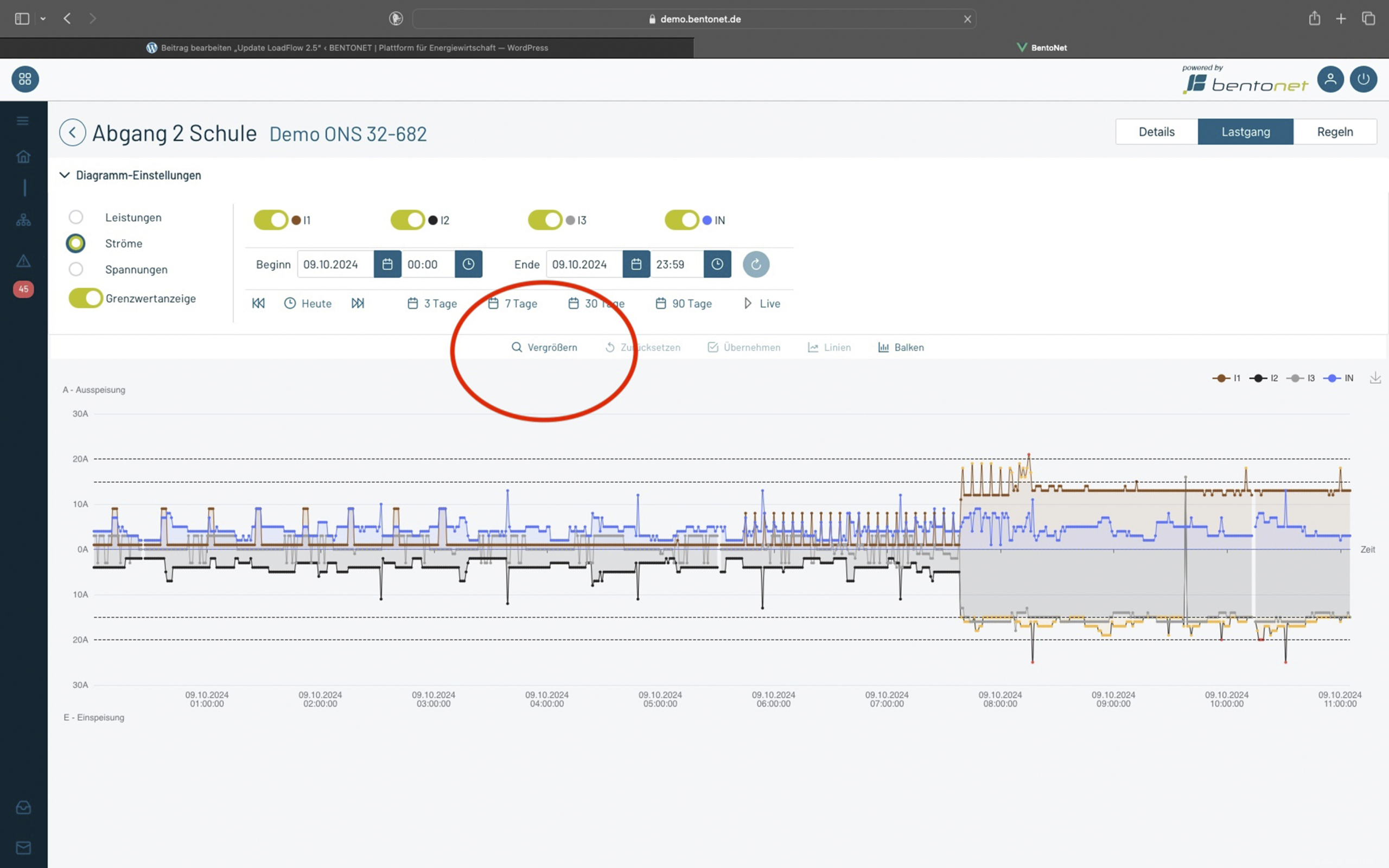
Task: Open Safari sidebar dropdown chevron
Action: pos(43,19)
